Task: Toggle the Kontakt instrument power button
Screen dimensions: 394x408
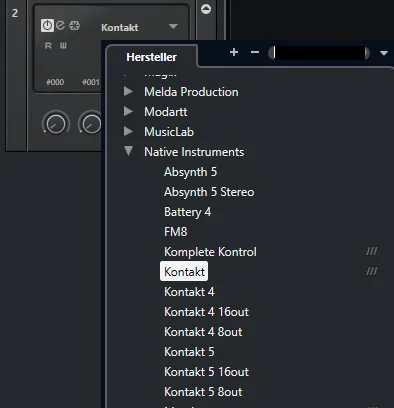Action: 47,26
